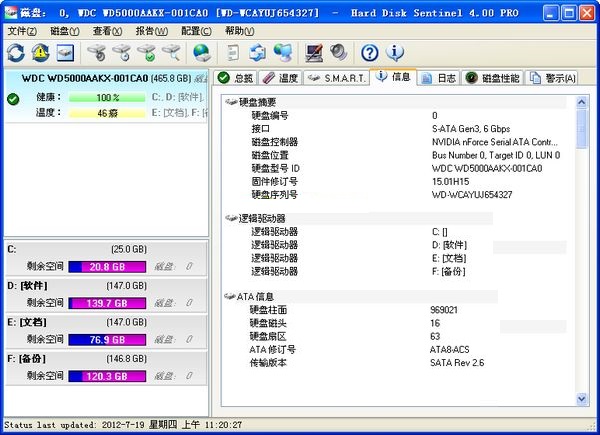This screenshot has height=435, width=600.
Task: Click serial number WD-WCAYUJ654327 in info list
Action: pyautogui.click(x=472, y=194)
